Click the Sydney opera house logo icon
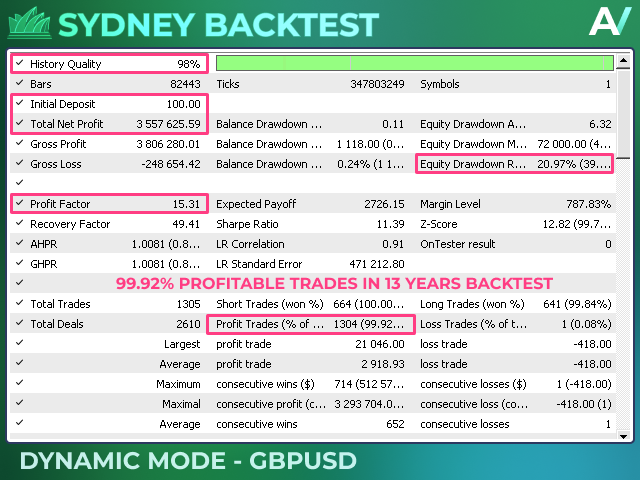The height and width of the screenshot is (480, 640). click(29, 23)
